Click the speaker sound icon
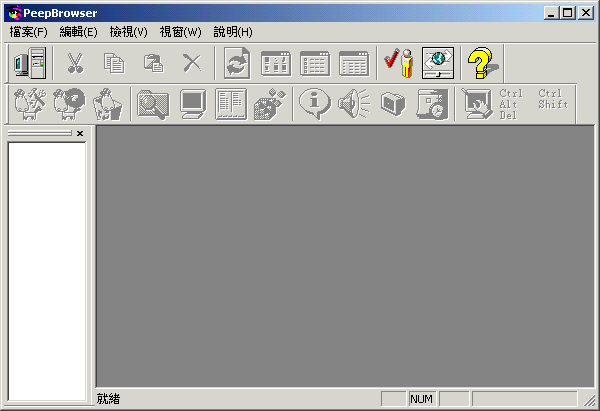 pyautogui.click(x=354, y=103)
